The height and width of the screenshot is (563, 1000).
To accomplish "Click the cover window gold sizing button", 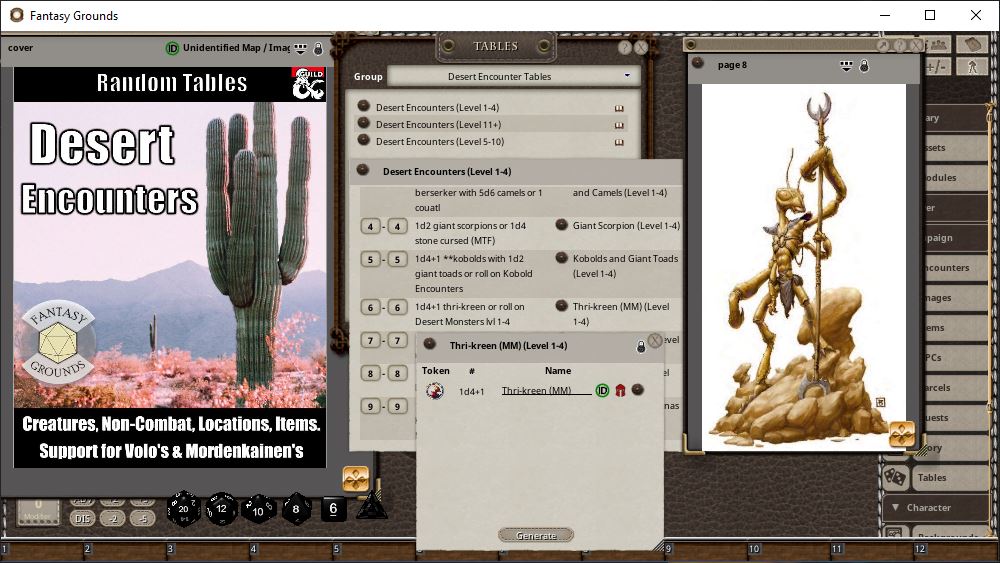I will (x=356, y=478).
